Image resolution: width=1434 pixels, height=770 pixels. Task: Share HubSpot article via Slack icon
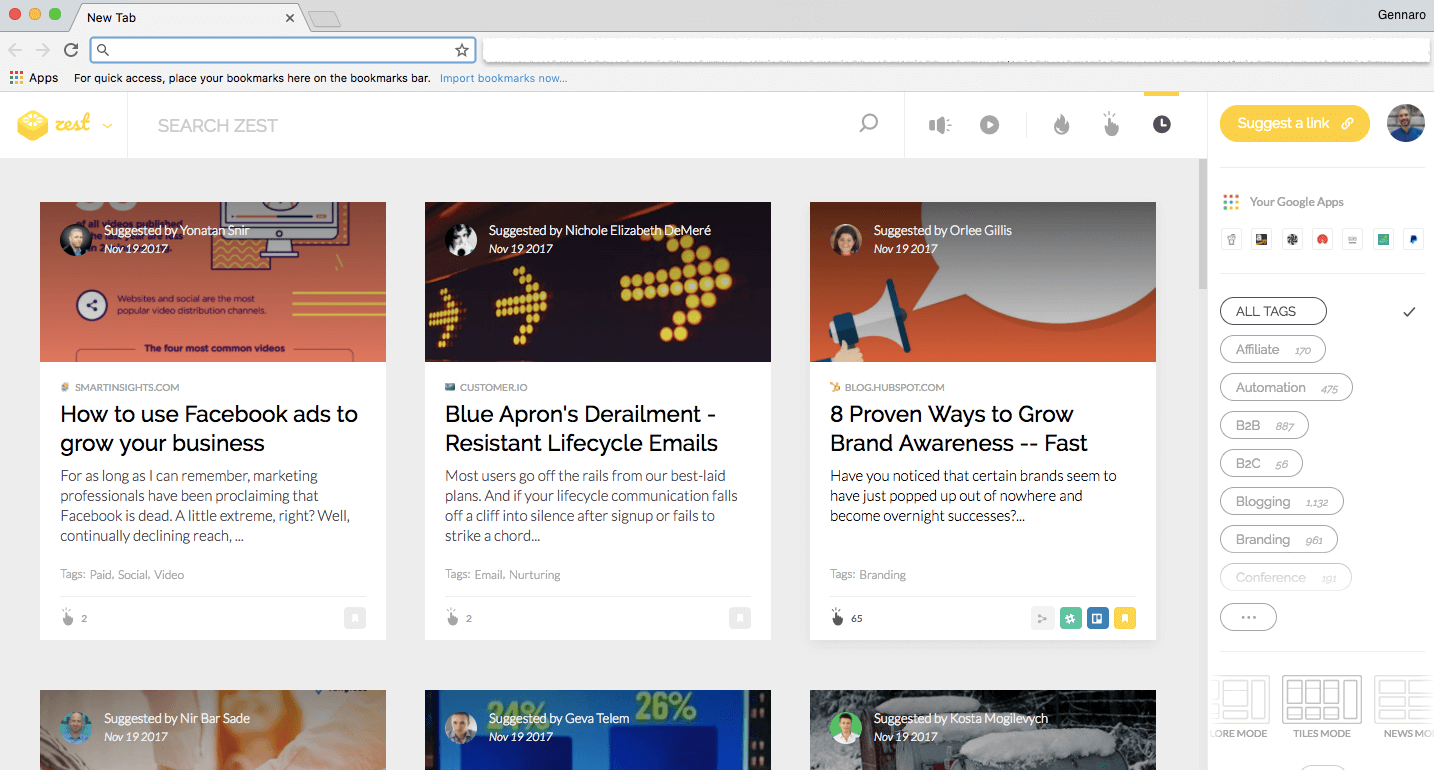(1070, 618)
